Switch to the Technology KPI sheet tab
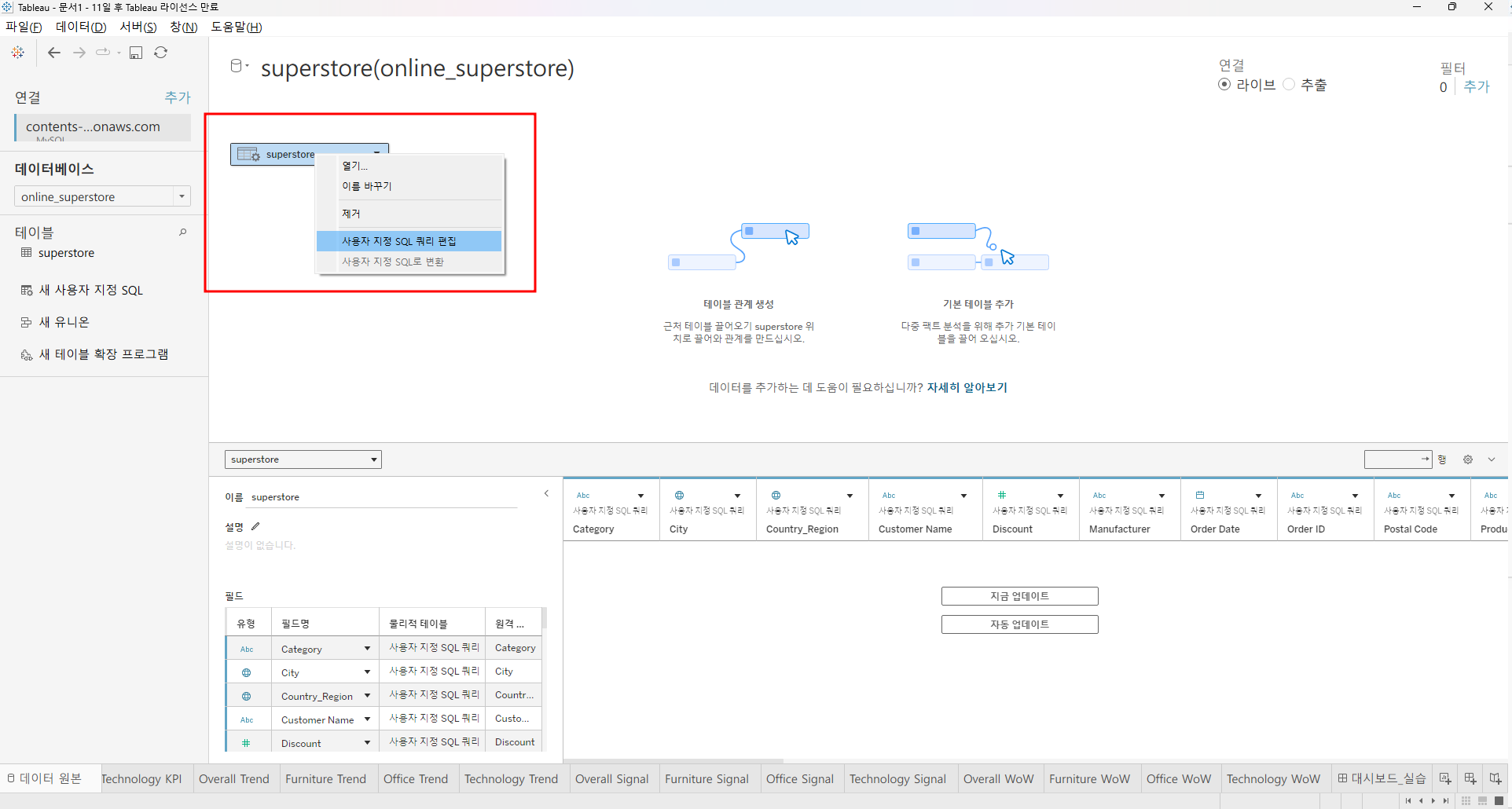 coord(141,778)
